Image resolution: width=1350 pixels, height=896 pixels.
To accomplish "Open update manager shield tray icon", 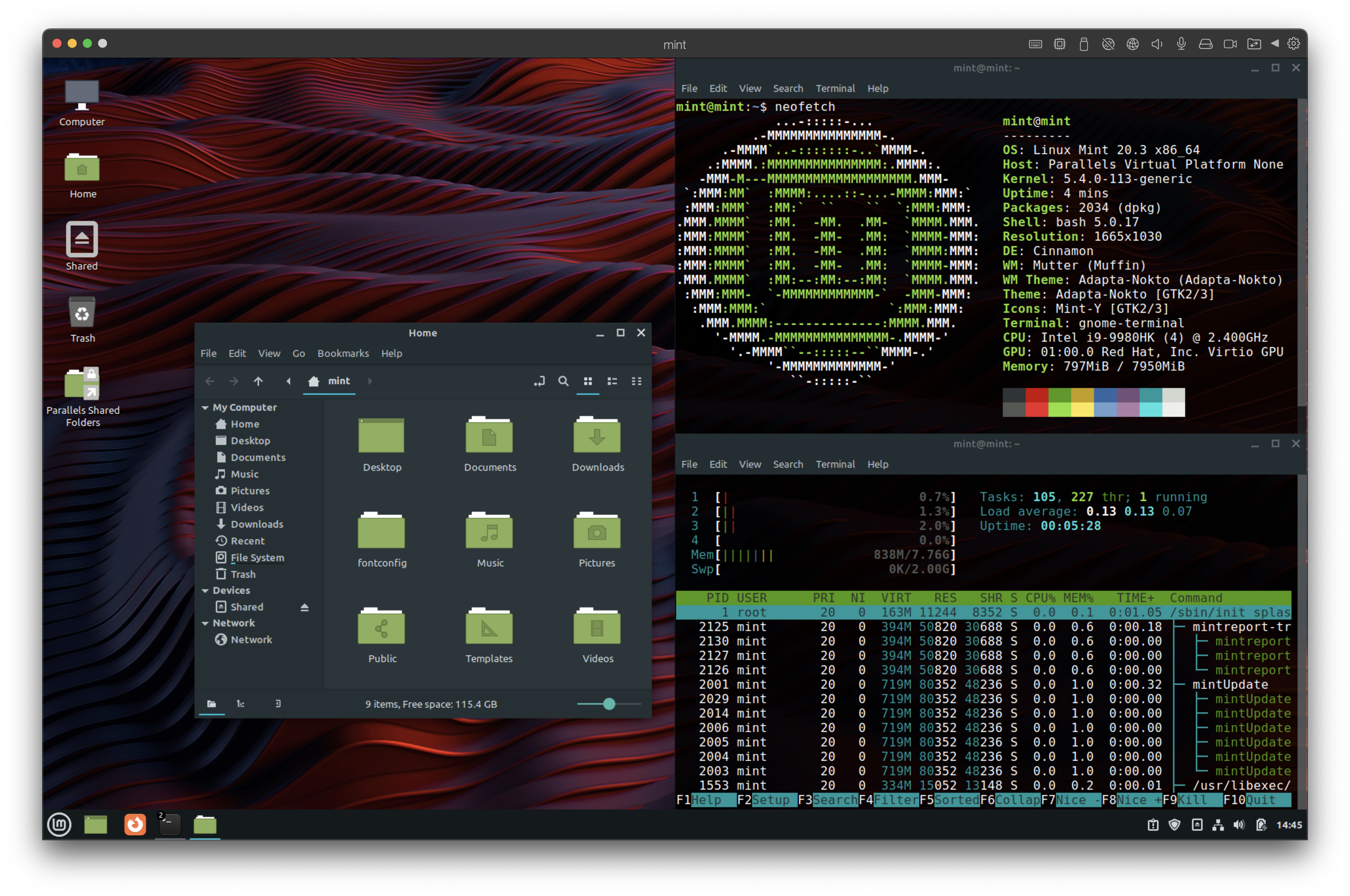I will (1174, 825).
